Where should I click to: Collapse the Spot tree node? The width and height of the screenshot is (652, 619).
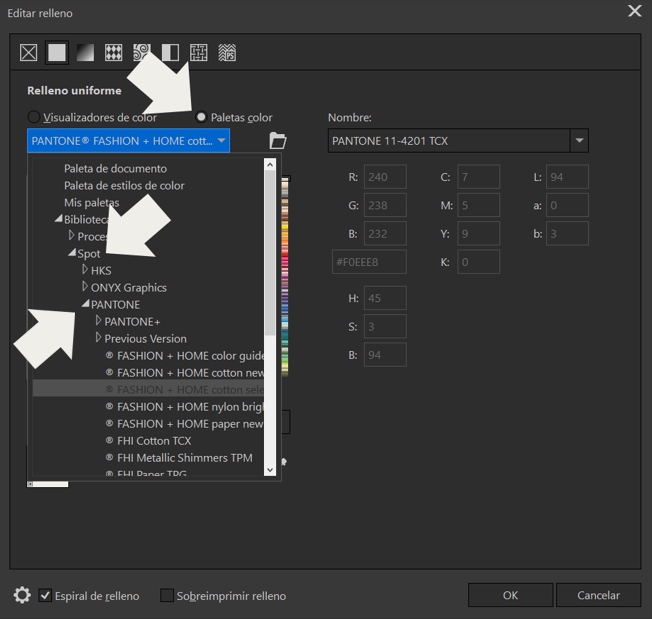point(72,253)
